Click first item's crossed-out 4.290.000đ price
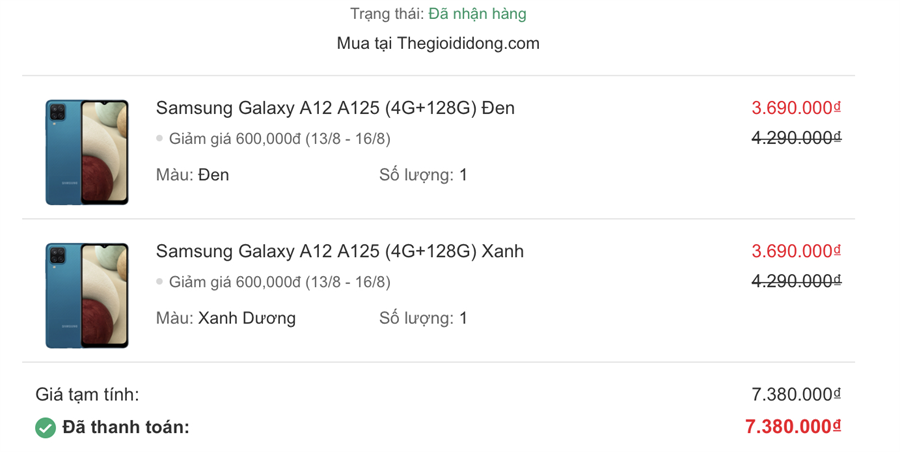The width and height of the screenshot is (900, 452). [796, 138]
